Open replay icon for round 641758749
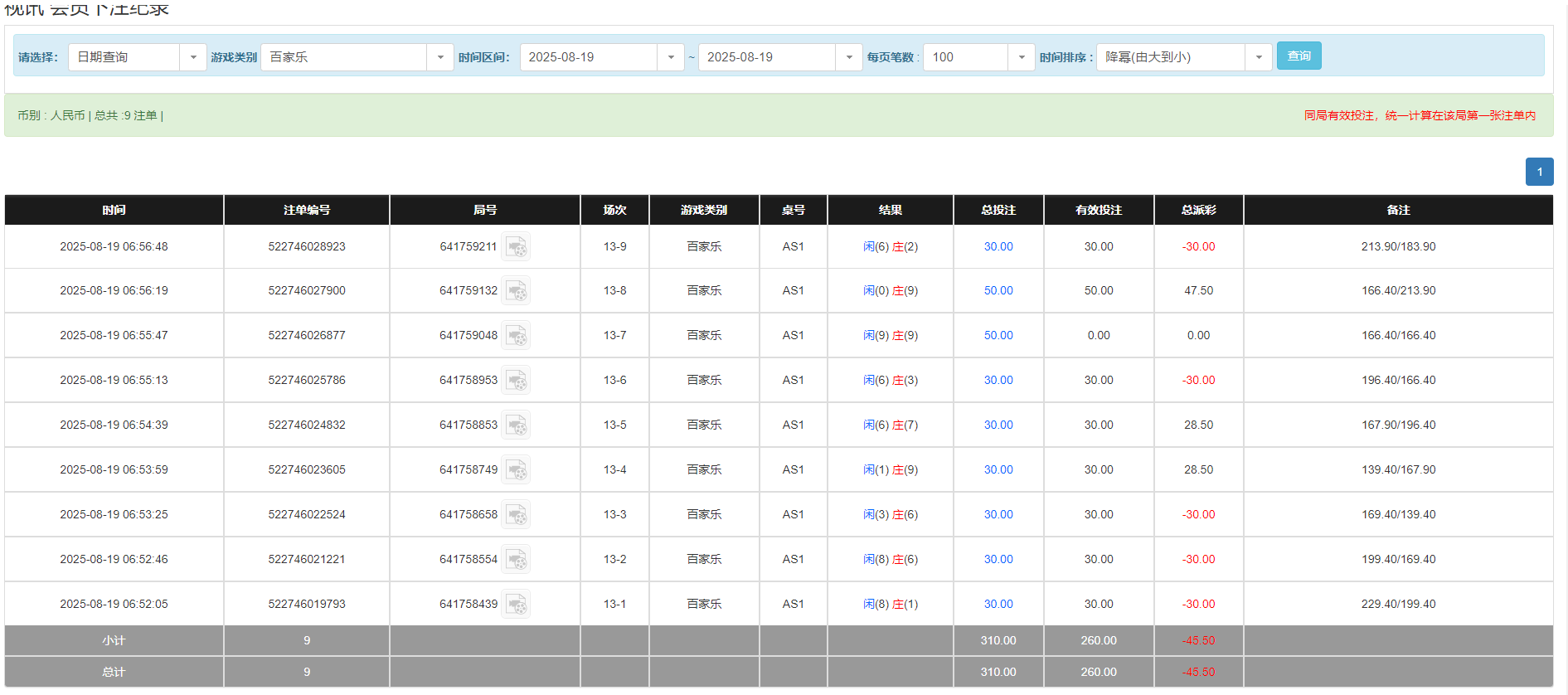Viewport: 1568px width, 695px height. pyautogui.click(x=516, y=470)
